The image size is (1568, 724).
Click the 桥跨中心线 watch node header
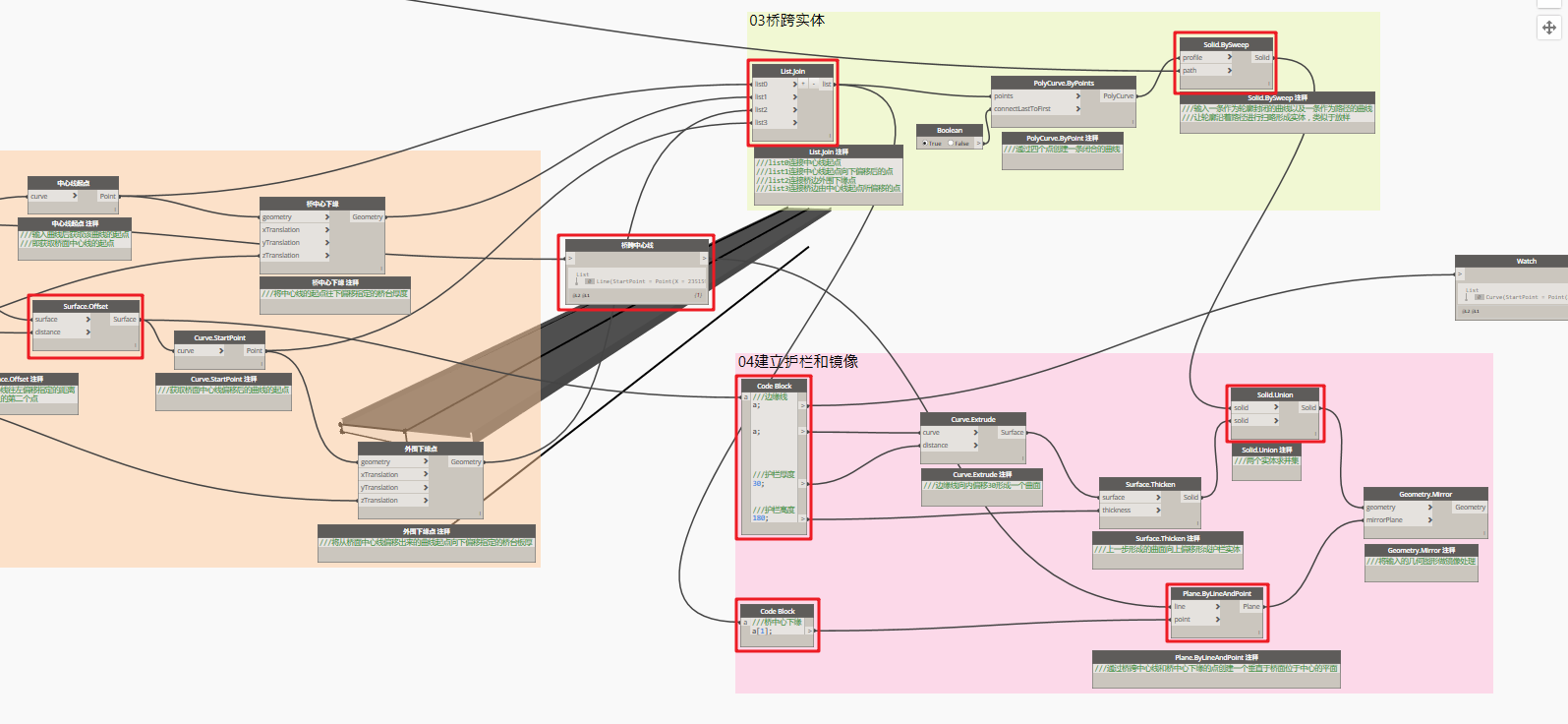pos(637,246)
